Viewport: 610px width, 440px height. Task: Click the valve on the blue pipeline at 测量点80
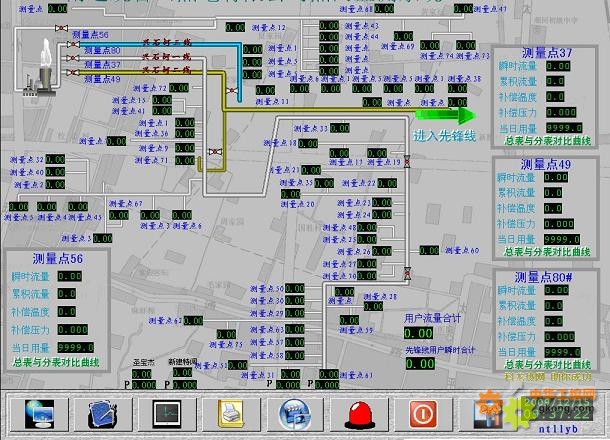[x=73, y=44]
